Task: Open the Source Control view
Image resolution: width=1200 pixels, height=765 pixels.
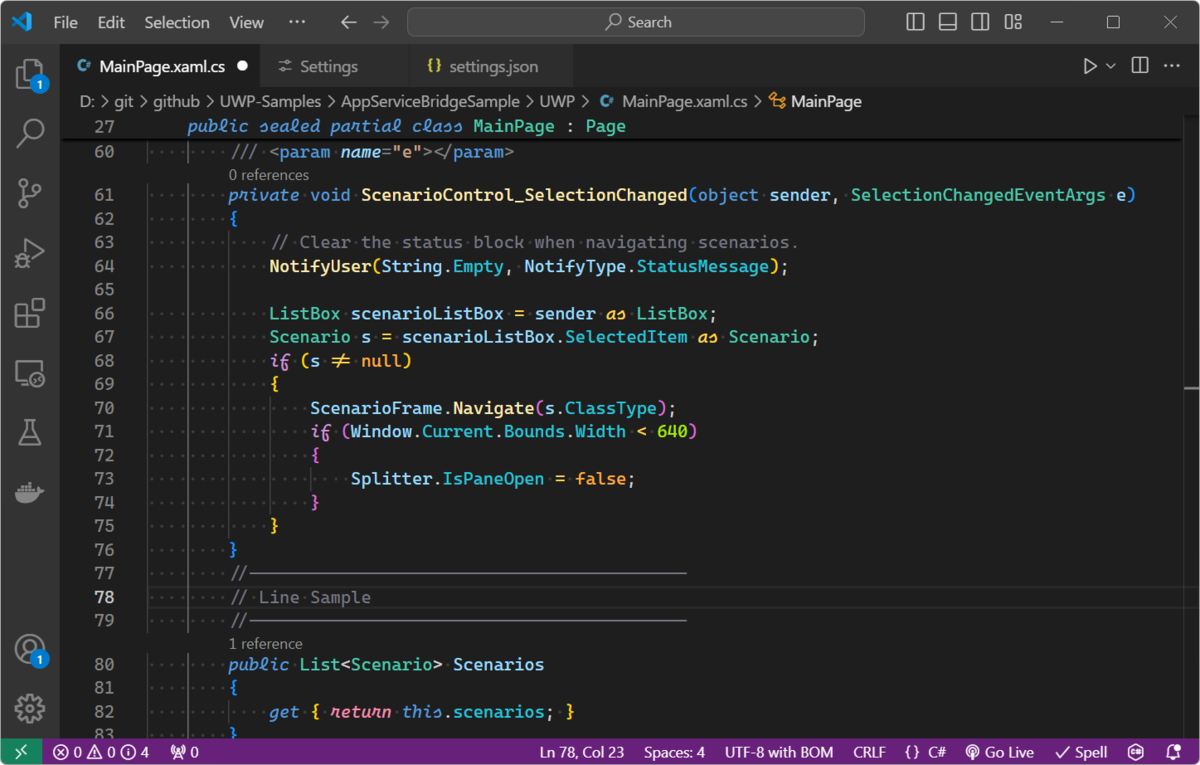Action: point(30,193)
